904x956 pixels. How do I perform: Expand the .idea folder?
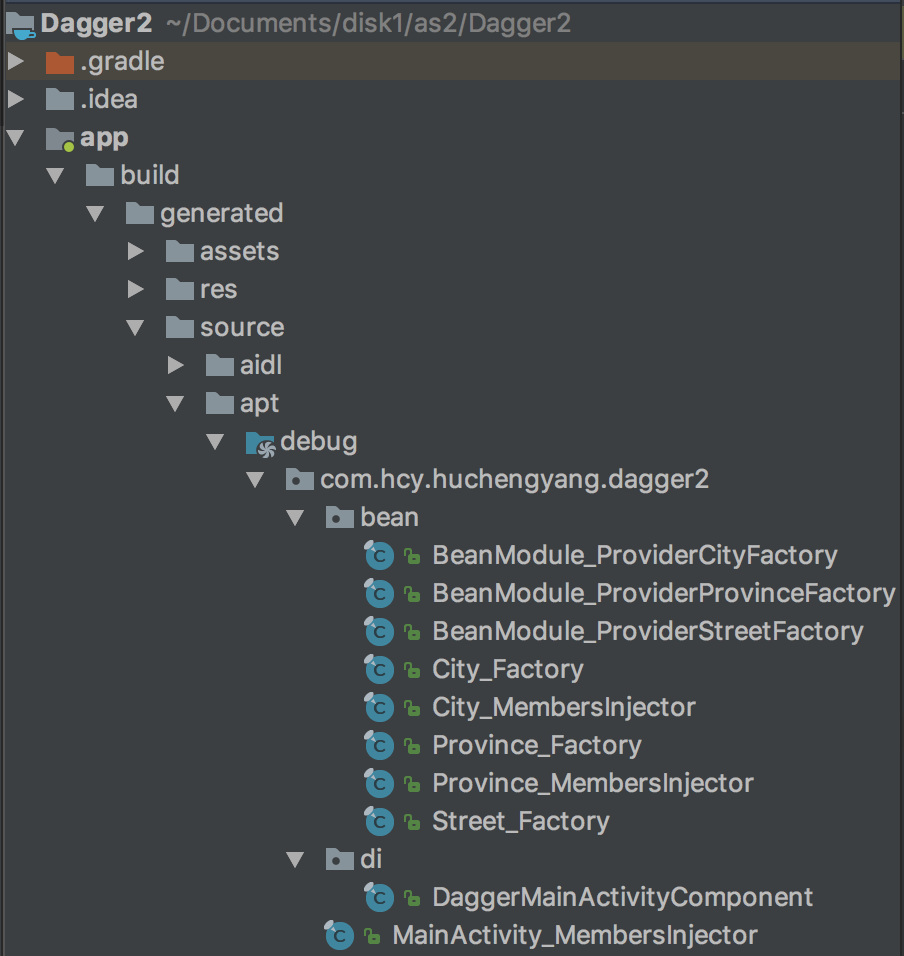click(16, 99)
